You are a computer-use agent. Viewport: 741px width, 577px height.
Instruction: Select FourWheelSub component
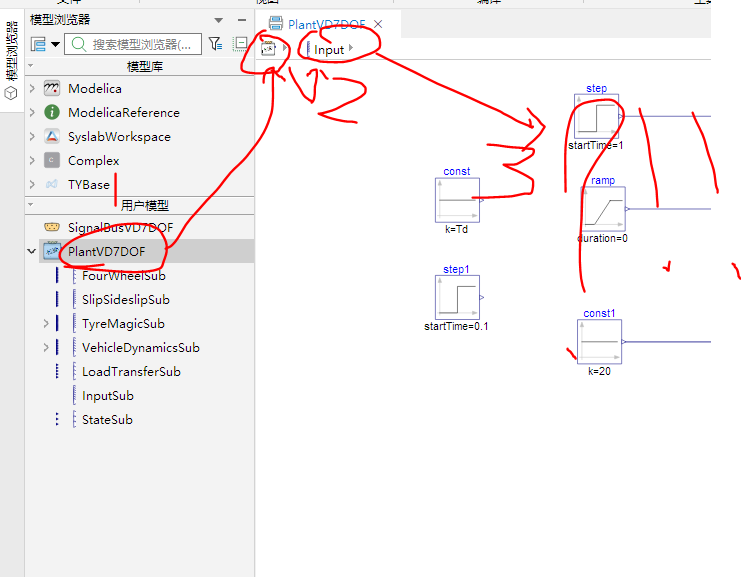click(124, 276)
